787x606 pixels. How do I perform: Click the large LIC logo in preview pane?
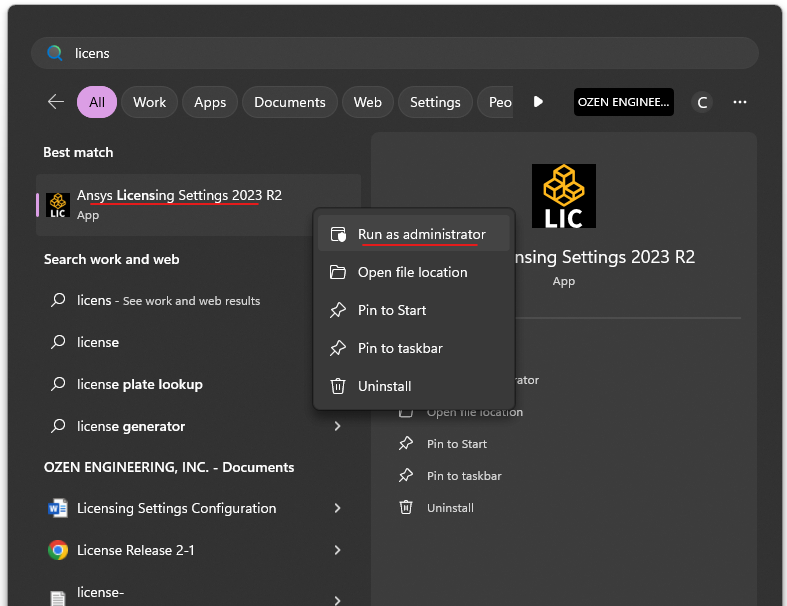[x=563, y=196]
